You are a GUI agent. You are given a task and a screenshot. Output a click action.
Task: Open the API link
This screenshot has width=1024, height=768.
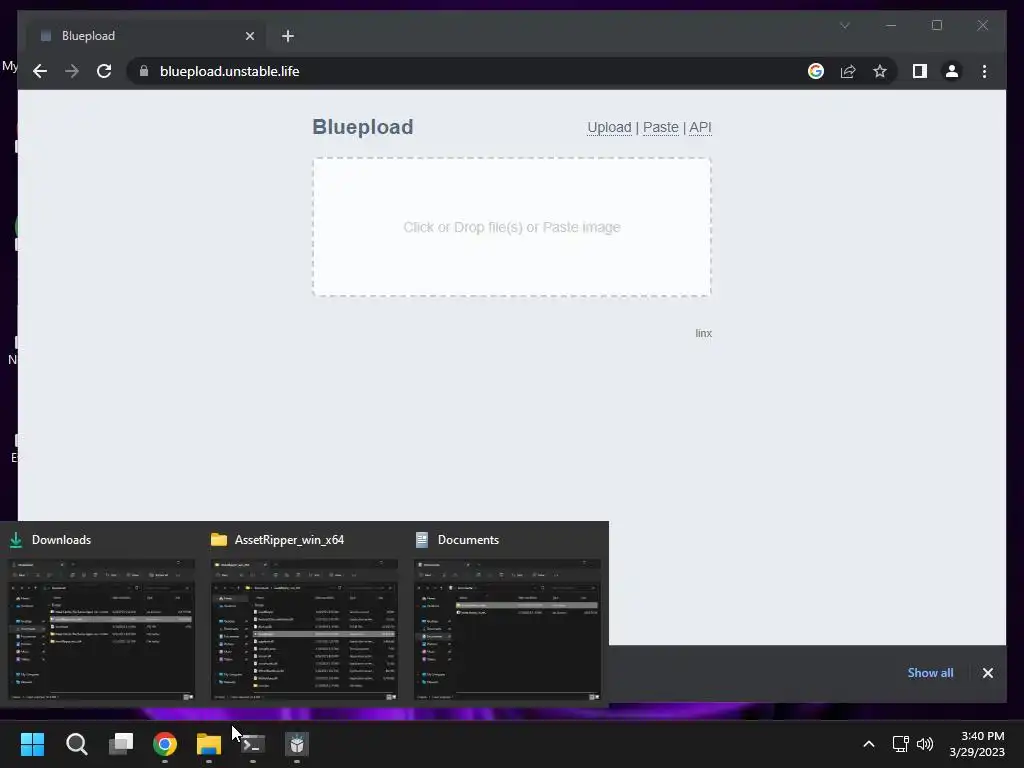tap(700, 127)
